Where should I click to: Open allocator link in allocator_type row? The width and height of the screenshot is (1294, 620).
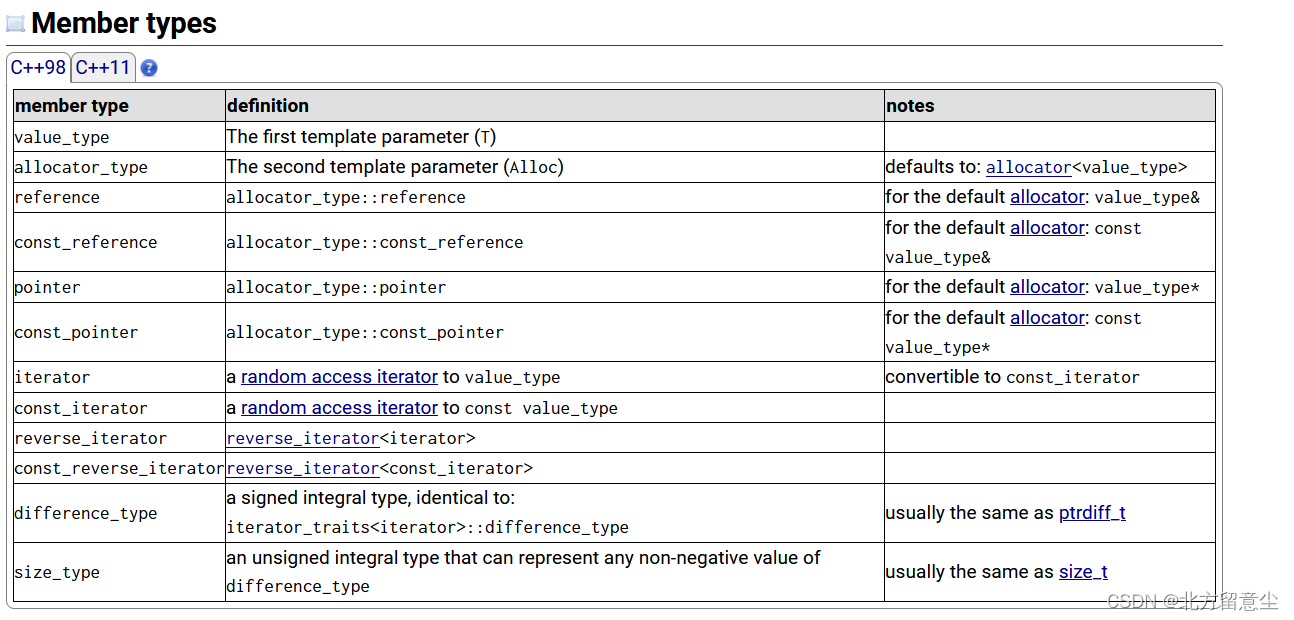pyautogui.click(x=1028, y=167)
